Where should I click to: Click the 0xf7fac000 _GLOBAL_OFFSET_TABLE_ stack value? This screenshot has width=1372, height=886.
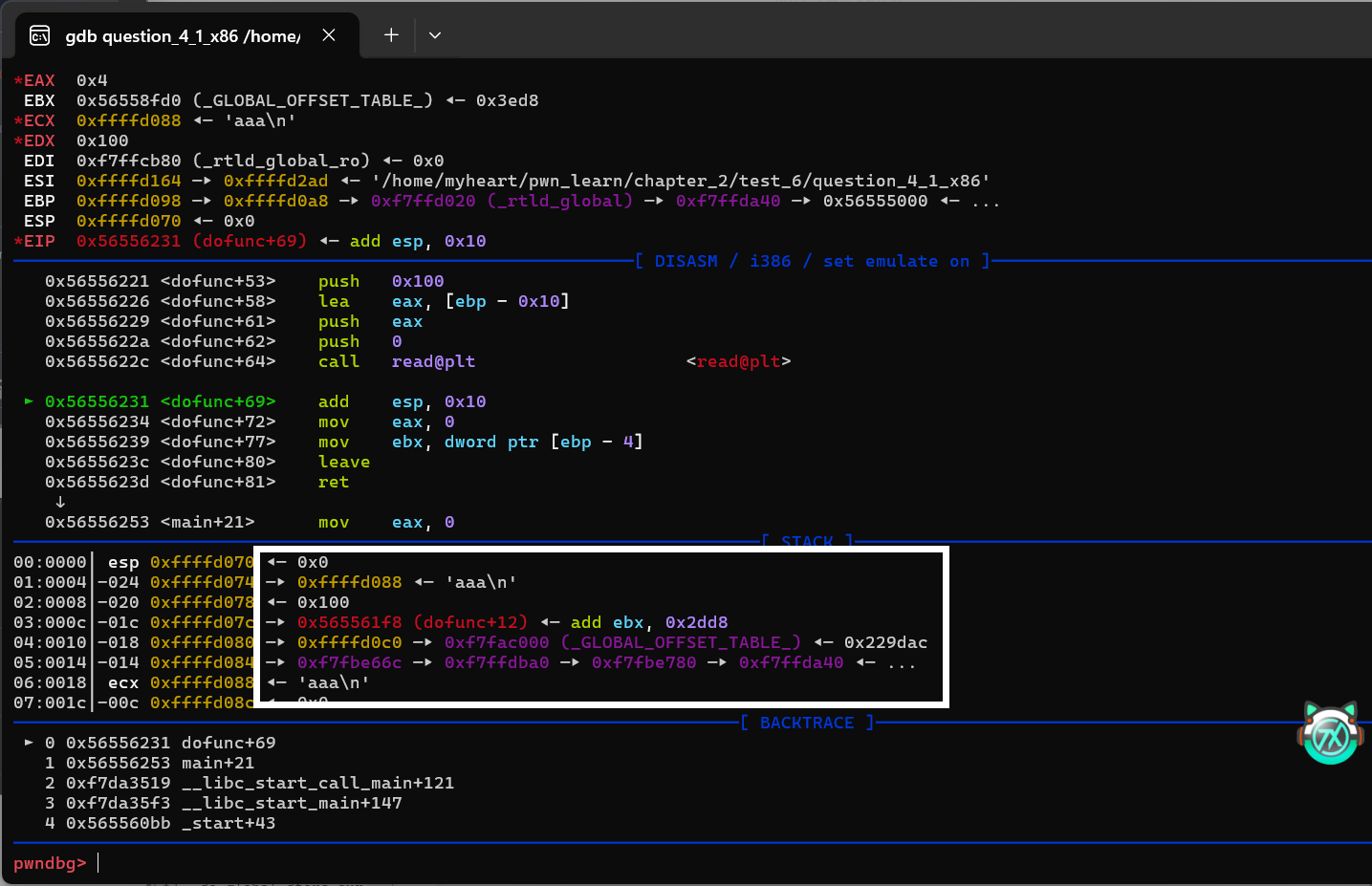tap(622, 642)
